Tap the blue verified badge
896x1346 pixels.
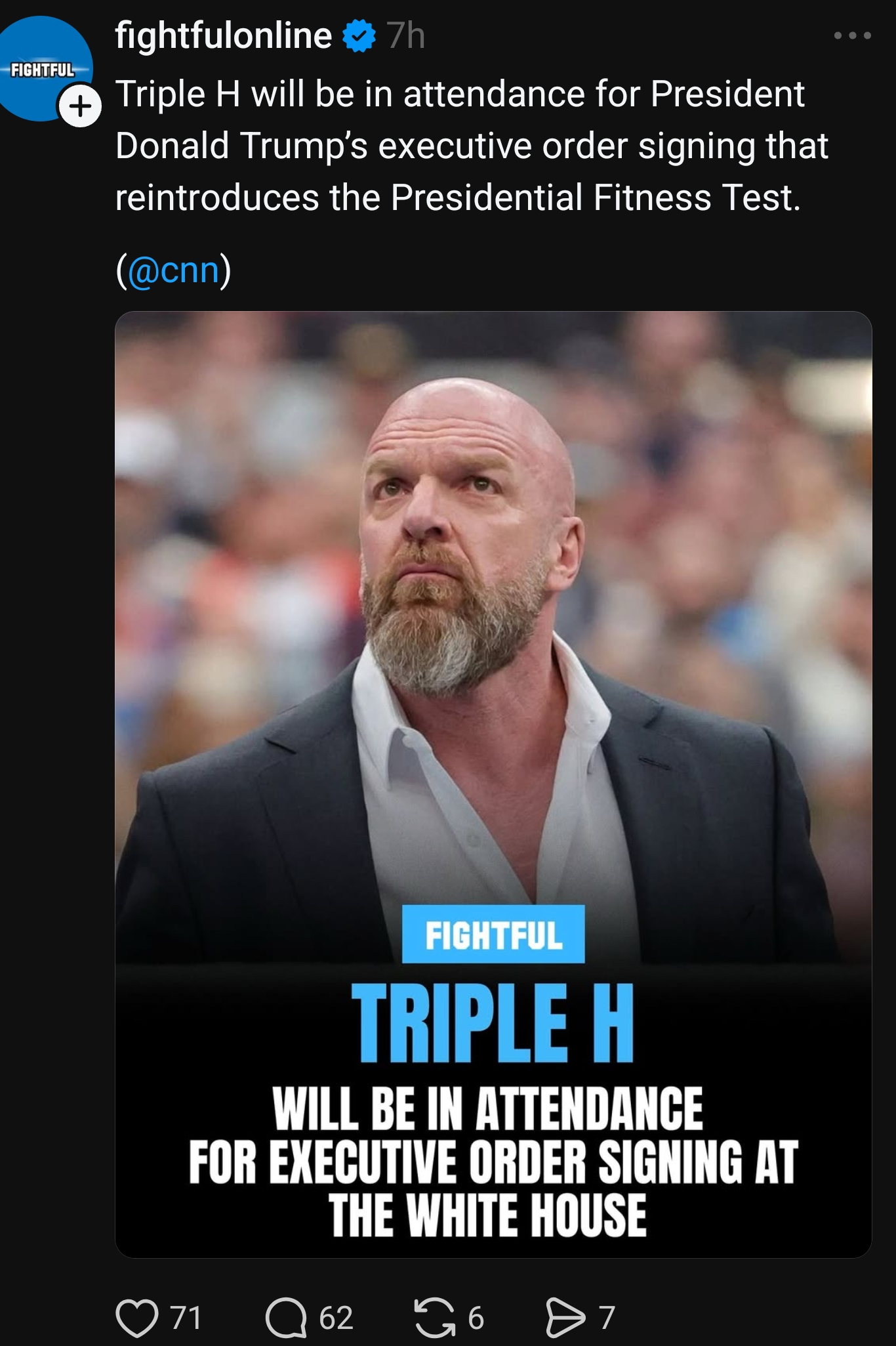click(x=359, y=35)
